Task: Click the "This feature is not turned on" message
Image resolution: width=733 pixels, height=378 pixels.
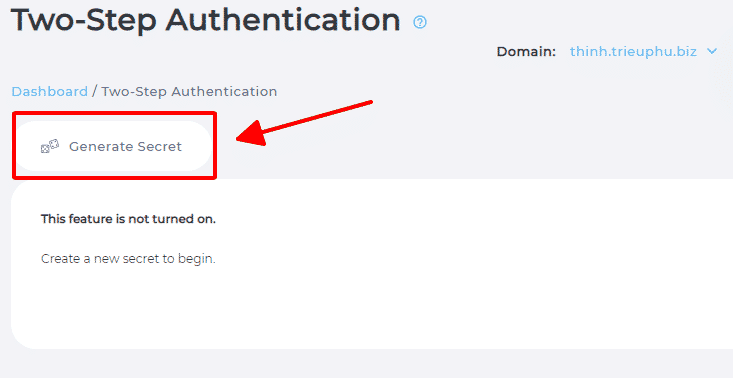Action: (129, 219)
